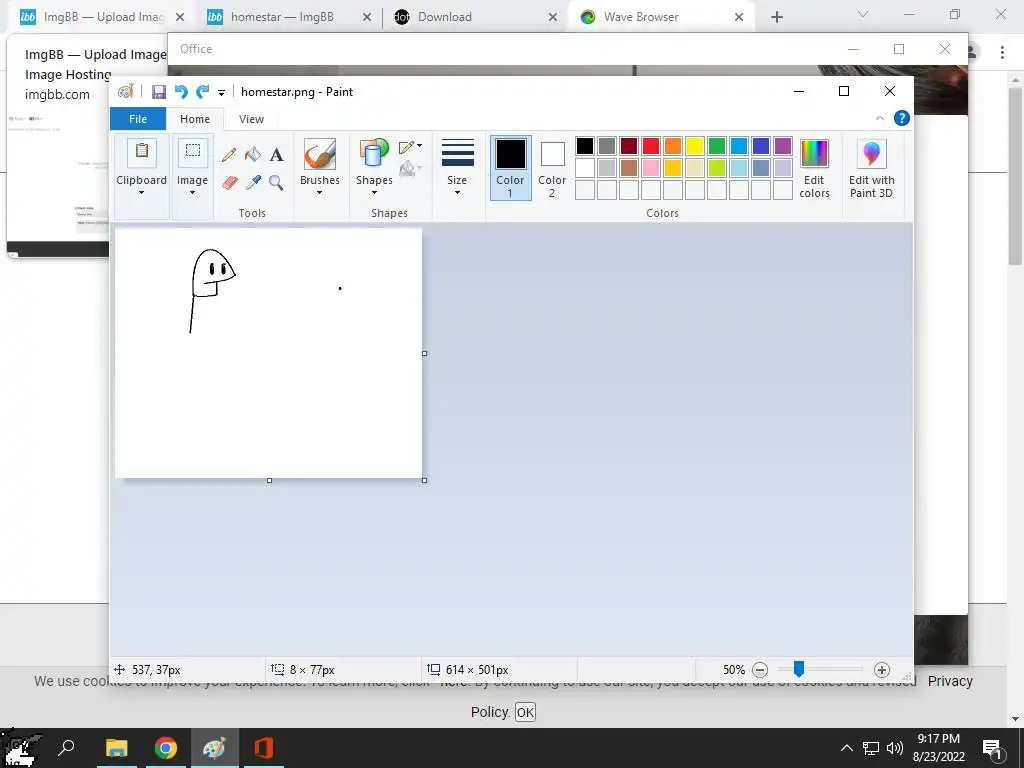Click the Paint Help question mark icon

pos(902,118)
